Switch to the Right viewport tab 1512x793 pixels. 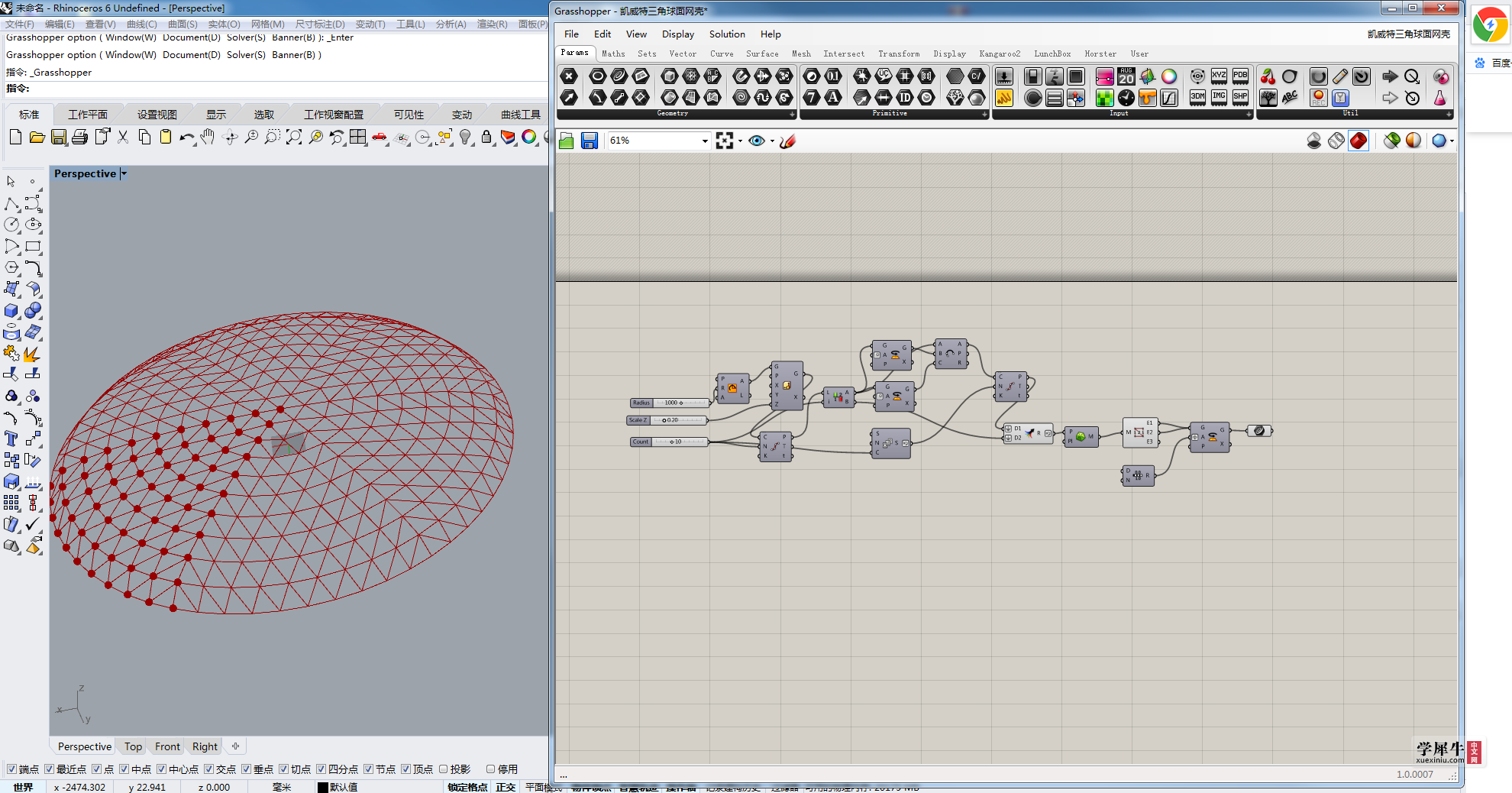(x=205, y=746)
